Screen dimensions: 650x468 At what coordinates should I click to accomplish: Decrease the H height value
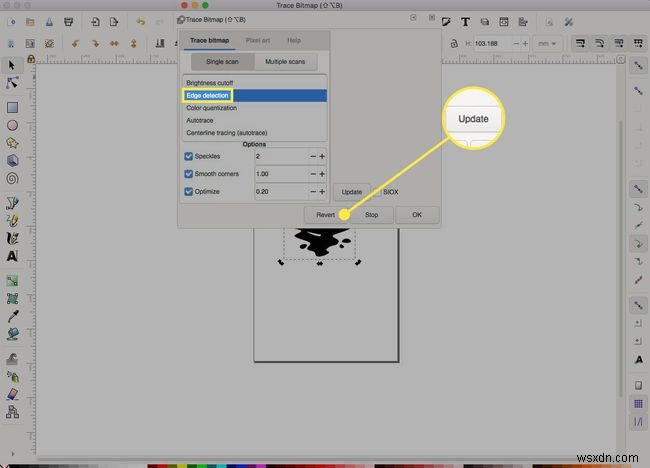click(516, 43)
